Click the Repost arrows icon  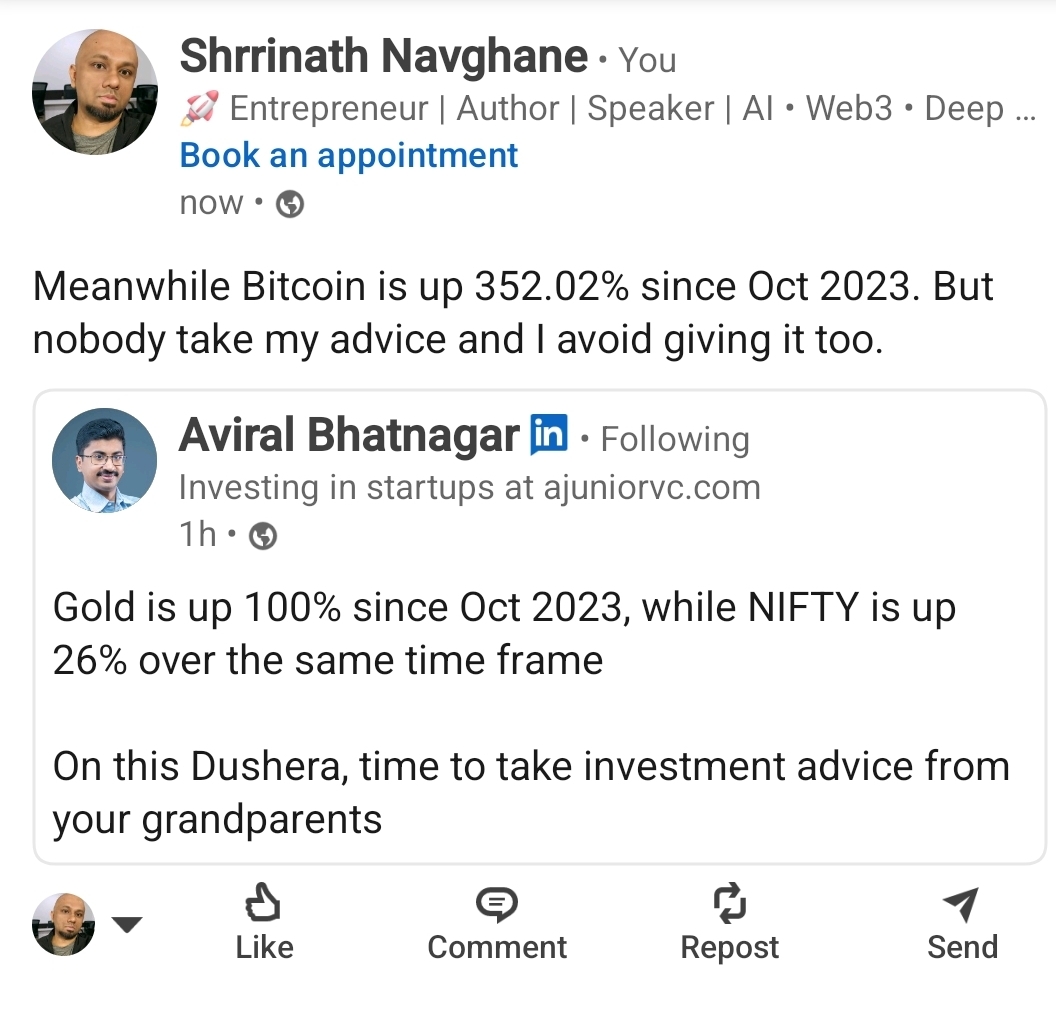click(729, 903)
